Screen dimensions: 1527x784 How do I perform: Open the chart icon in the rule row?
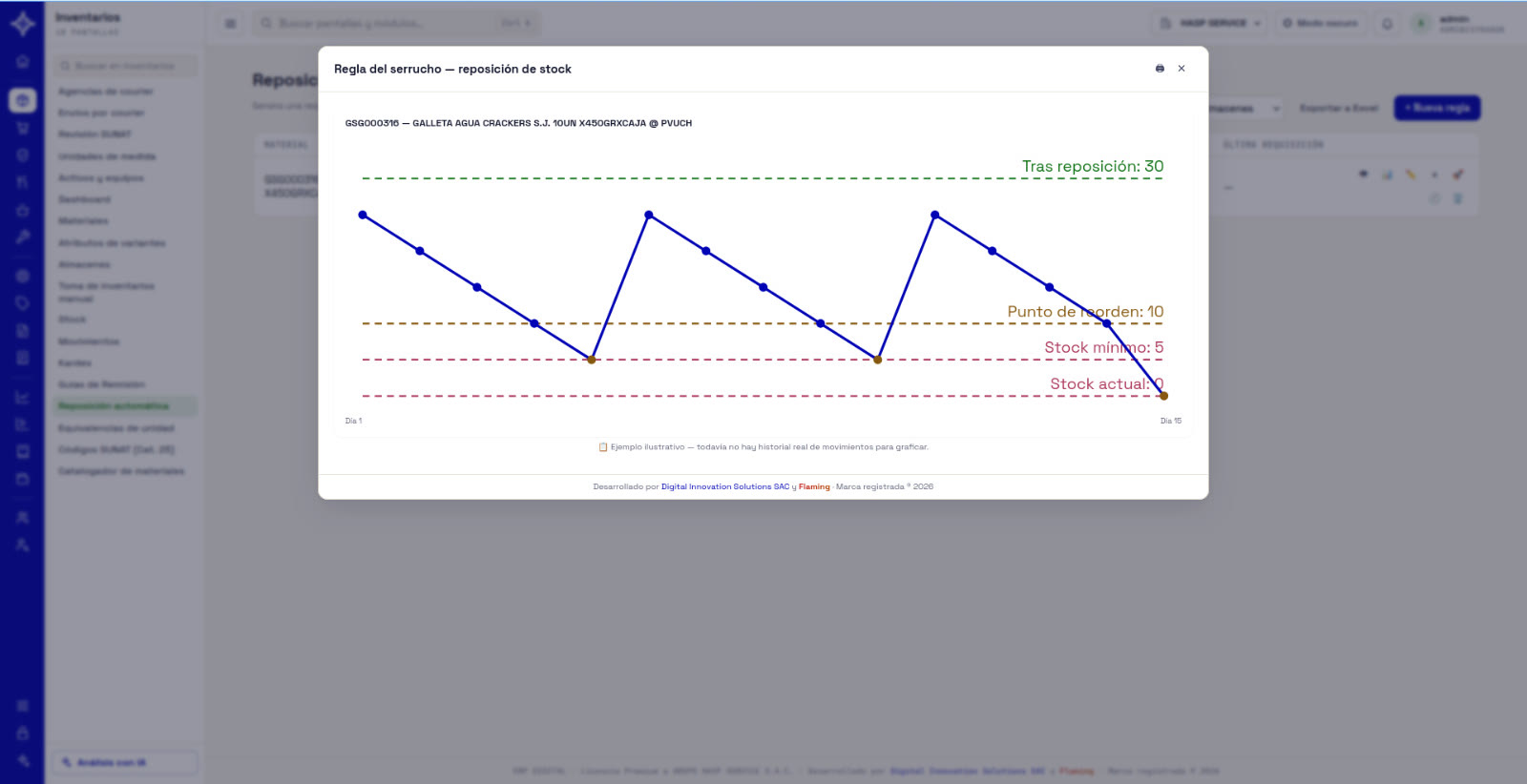1387,175
